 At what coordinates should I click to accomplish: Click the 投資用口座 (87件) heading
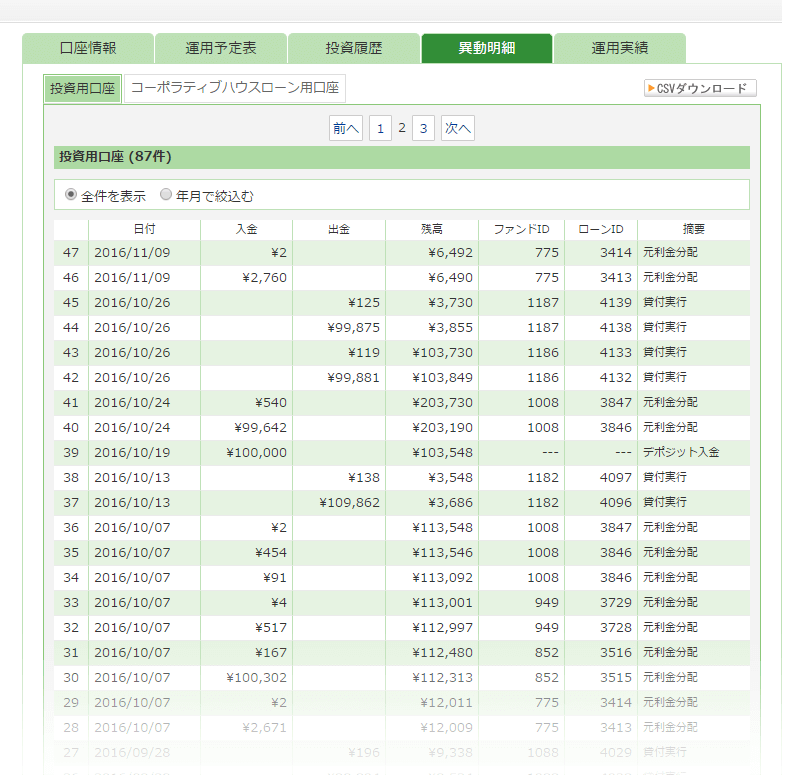click(115, 156)
